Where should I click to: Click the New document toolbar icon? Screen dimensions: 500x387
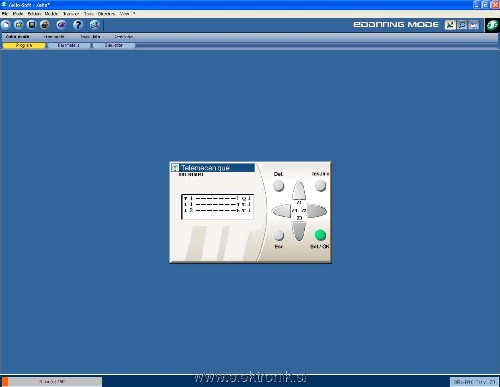(6, 25)
